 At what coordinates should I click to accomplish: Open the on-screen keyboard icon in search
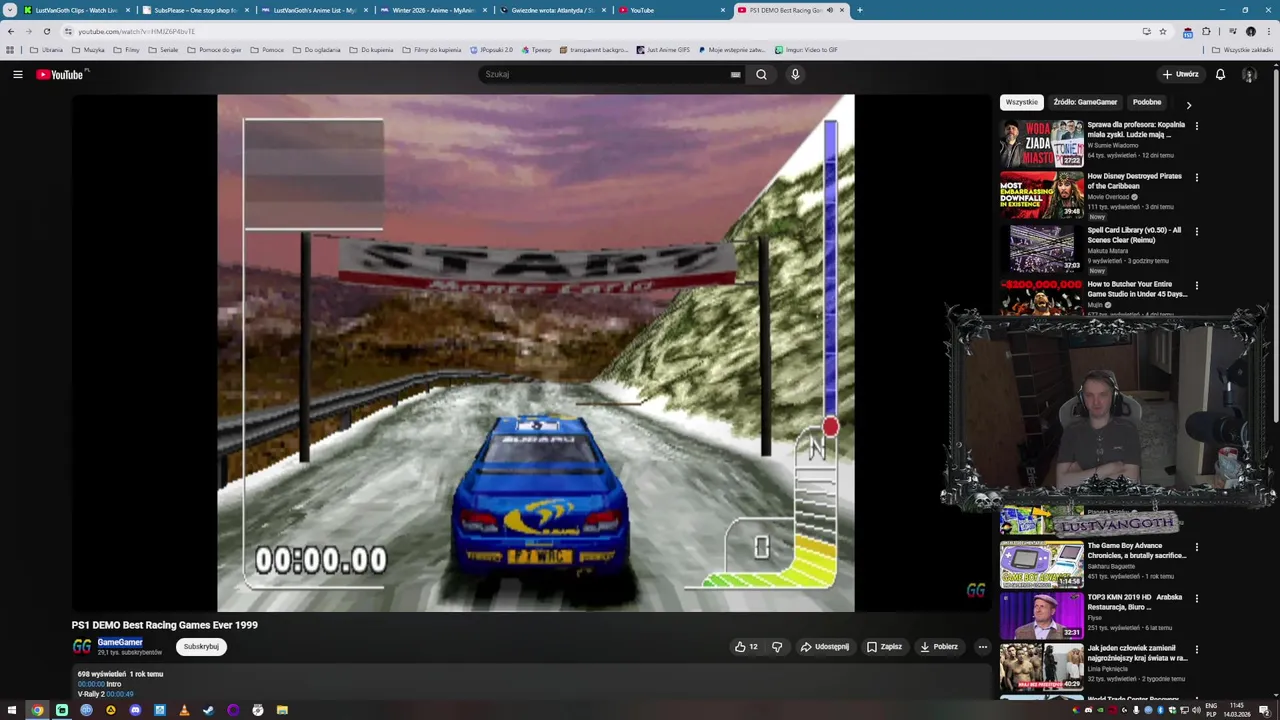[735, 74]
